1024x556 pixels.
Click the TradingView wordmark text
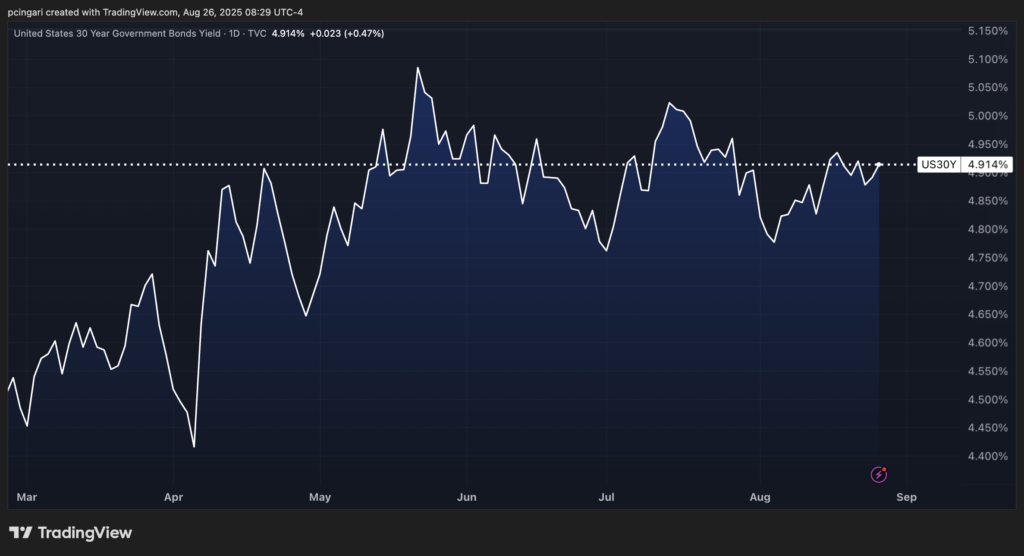(x=86, y=533)
